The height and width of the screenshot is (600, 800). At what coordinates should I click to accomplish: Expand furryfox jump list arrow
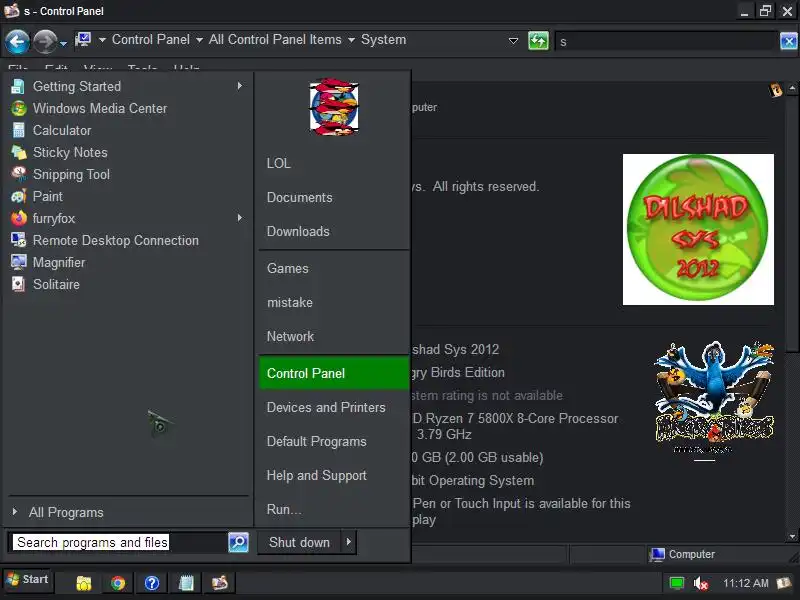pyautogui.click(x=239, y=218)
